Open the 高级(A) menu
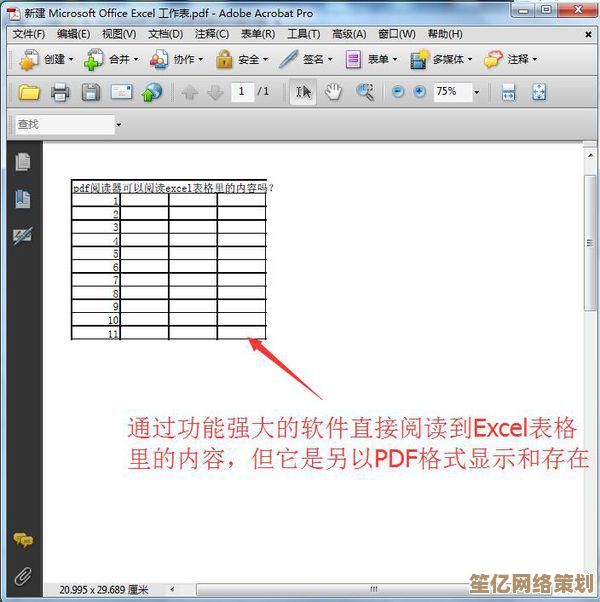Image resolution: width=600 pixels, height=602 pixels. coord(349,34)
